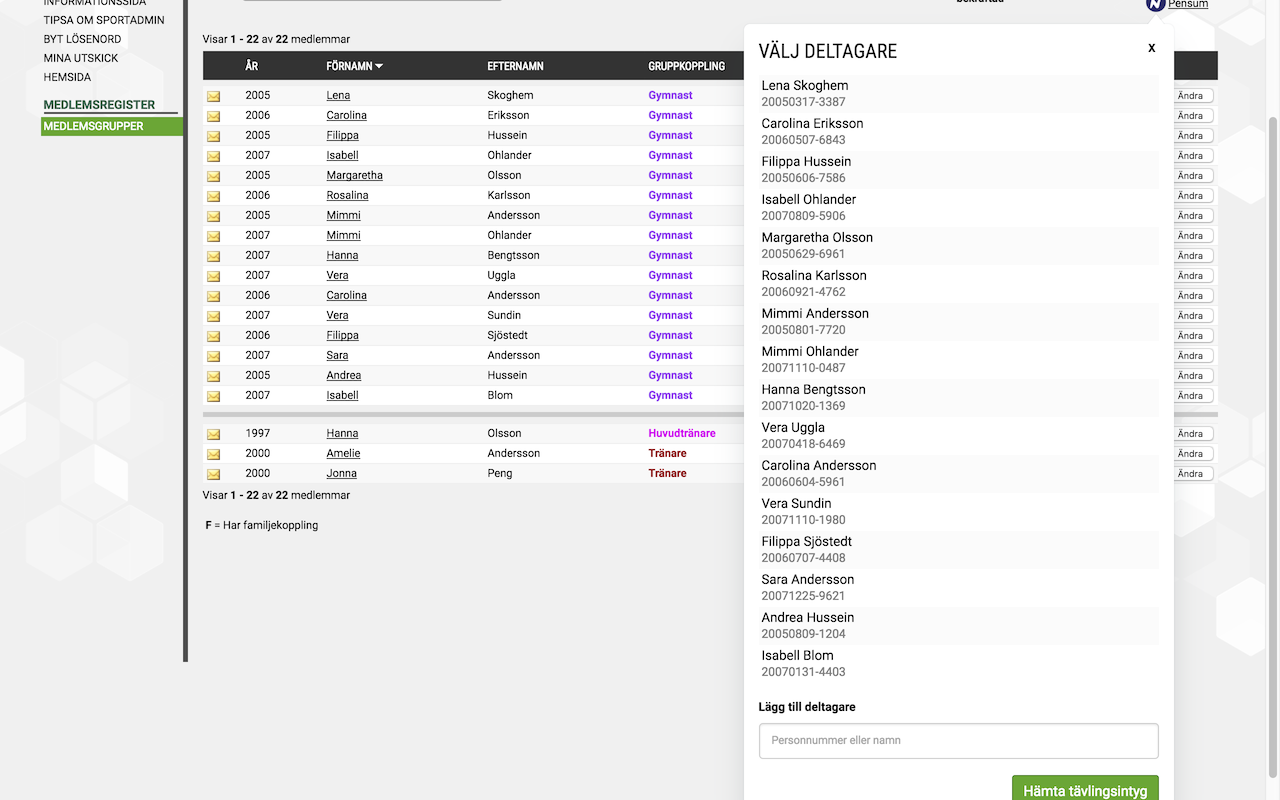Click the mail icon for Mimmi Andersson

click(213, 216)
